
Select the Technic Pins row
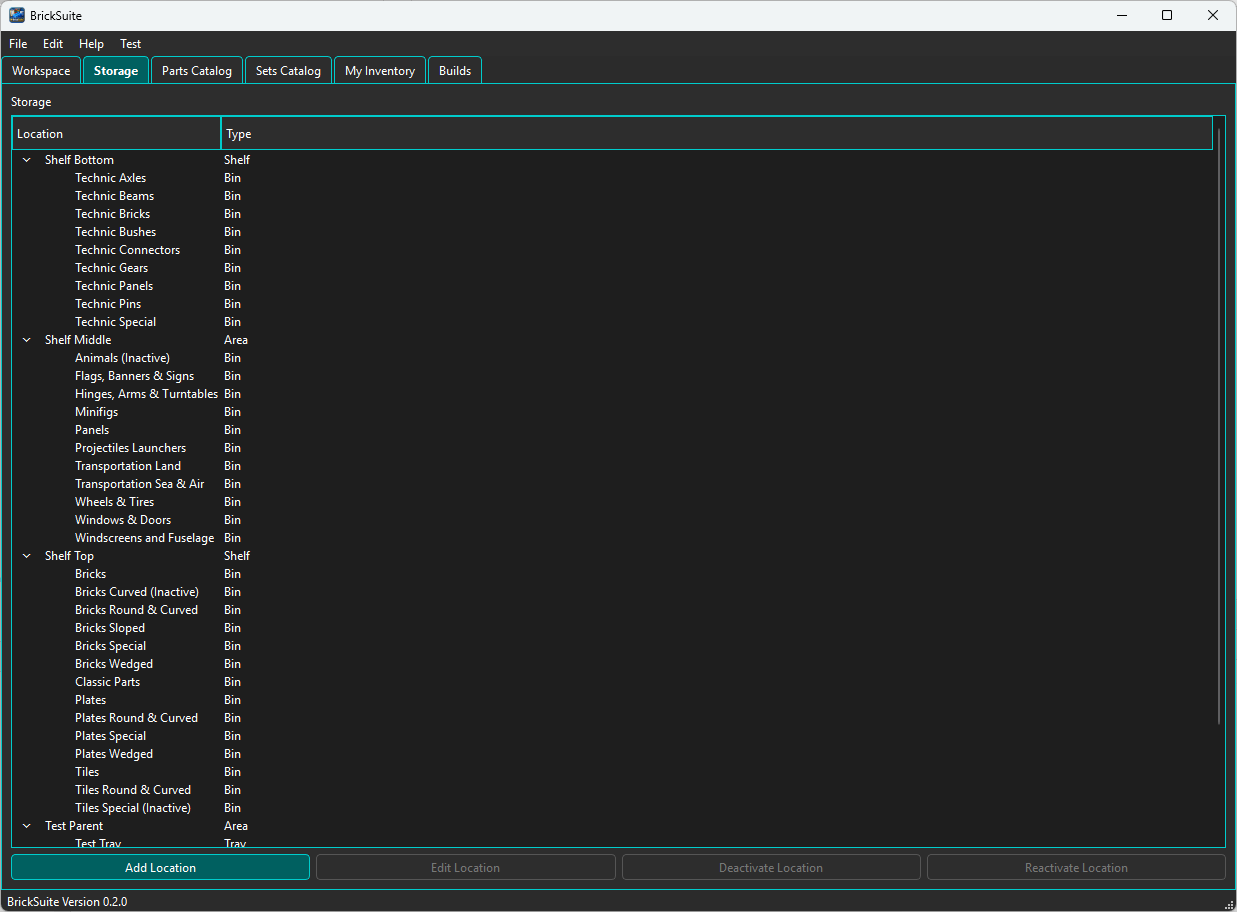(x=613, y=304)
